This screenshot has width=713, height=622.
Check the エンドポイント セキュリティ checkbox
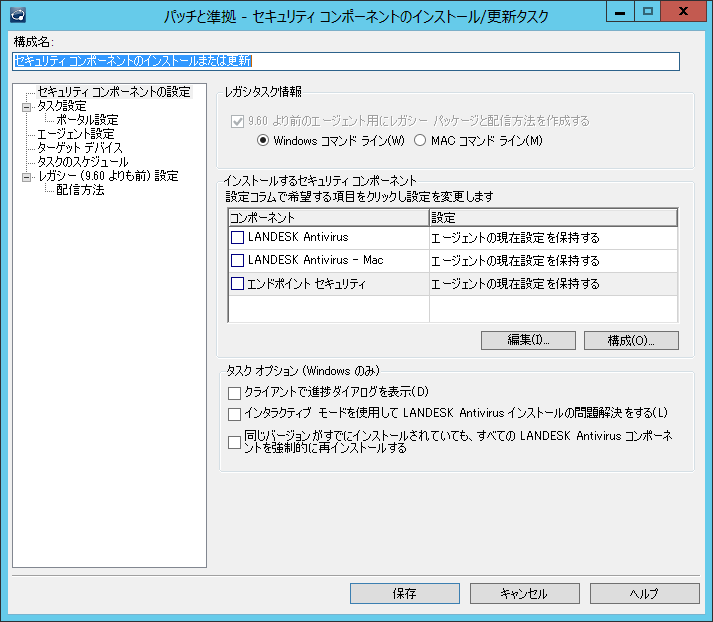click(x=237, y=284)
